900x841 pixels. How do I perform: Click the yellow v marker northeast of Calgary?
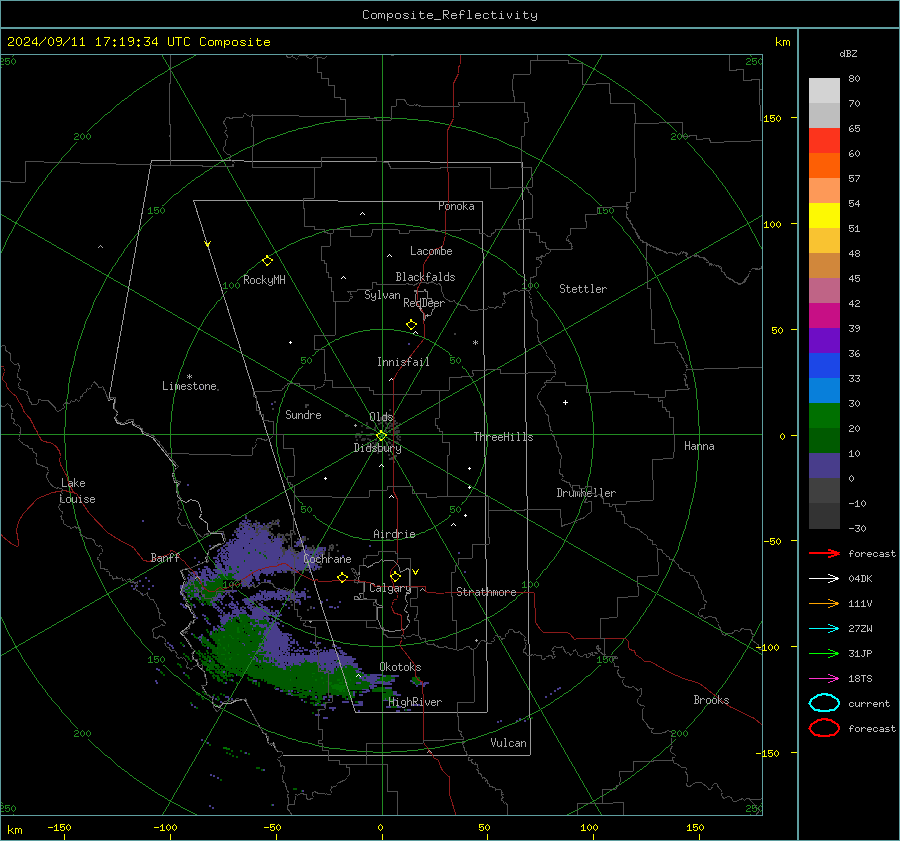pyautogui.click(x=416, y=572)
